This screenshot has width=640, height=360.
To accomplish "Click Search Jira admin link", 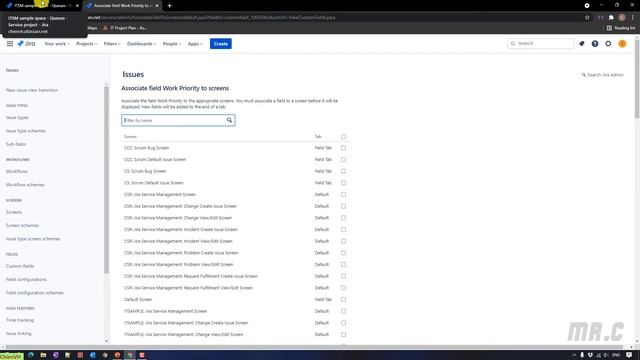I will tap(602, 75).
